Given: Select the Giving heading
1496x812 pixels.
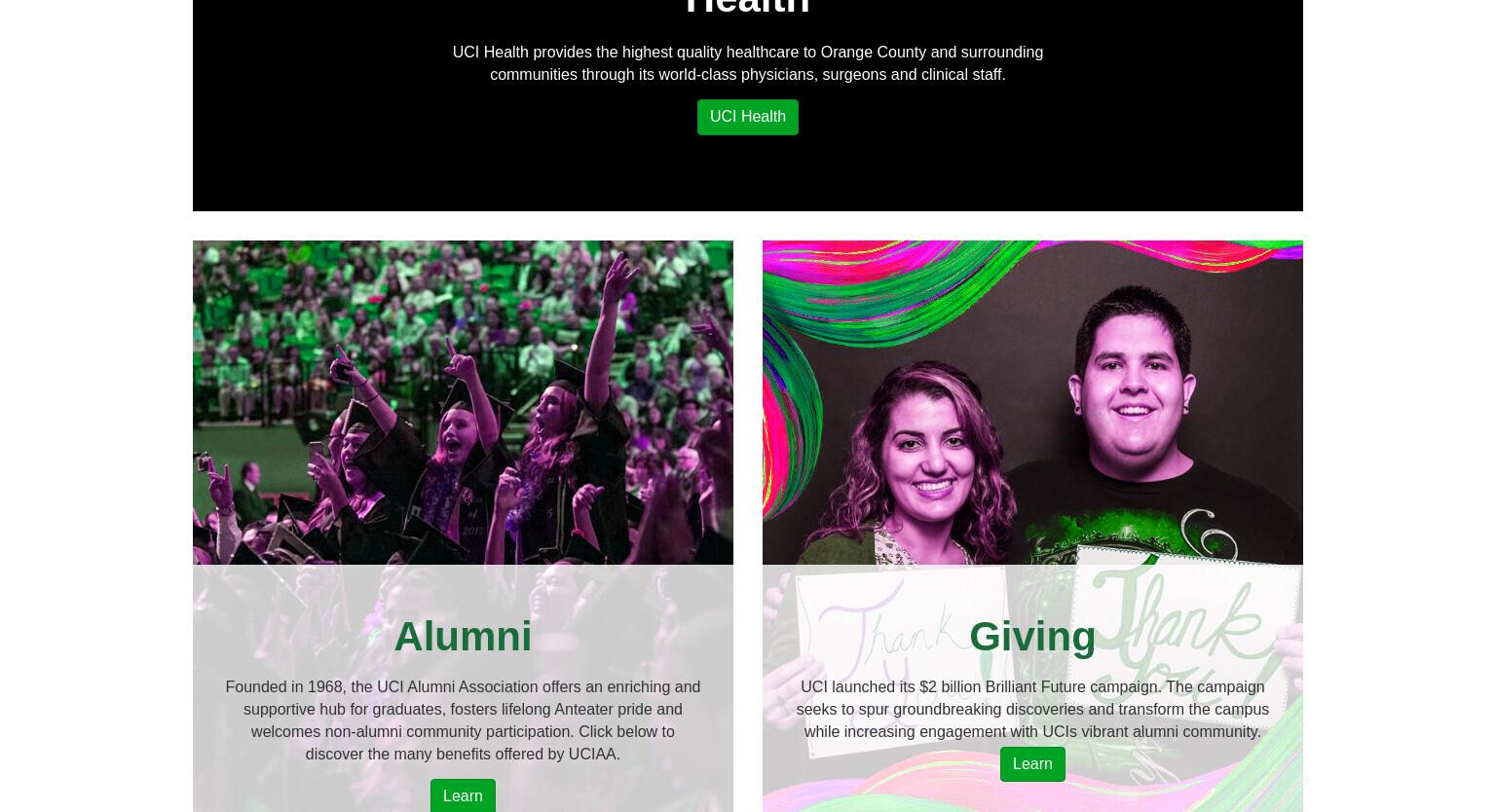Looking at the screenshot, I should [1032, 637].
